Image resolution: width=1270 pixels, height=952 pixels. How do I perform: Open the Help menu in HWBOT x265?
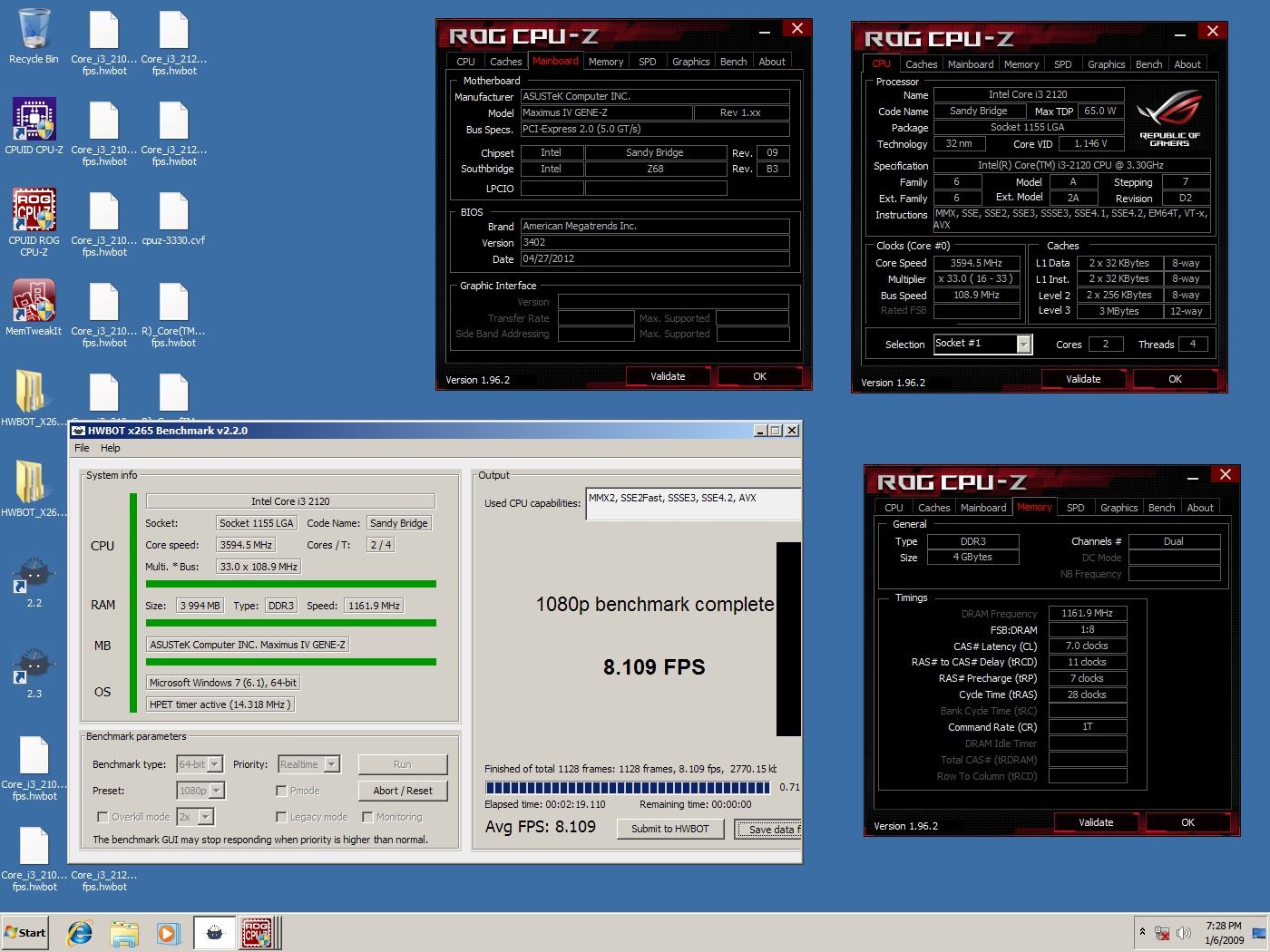110,448
